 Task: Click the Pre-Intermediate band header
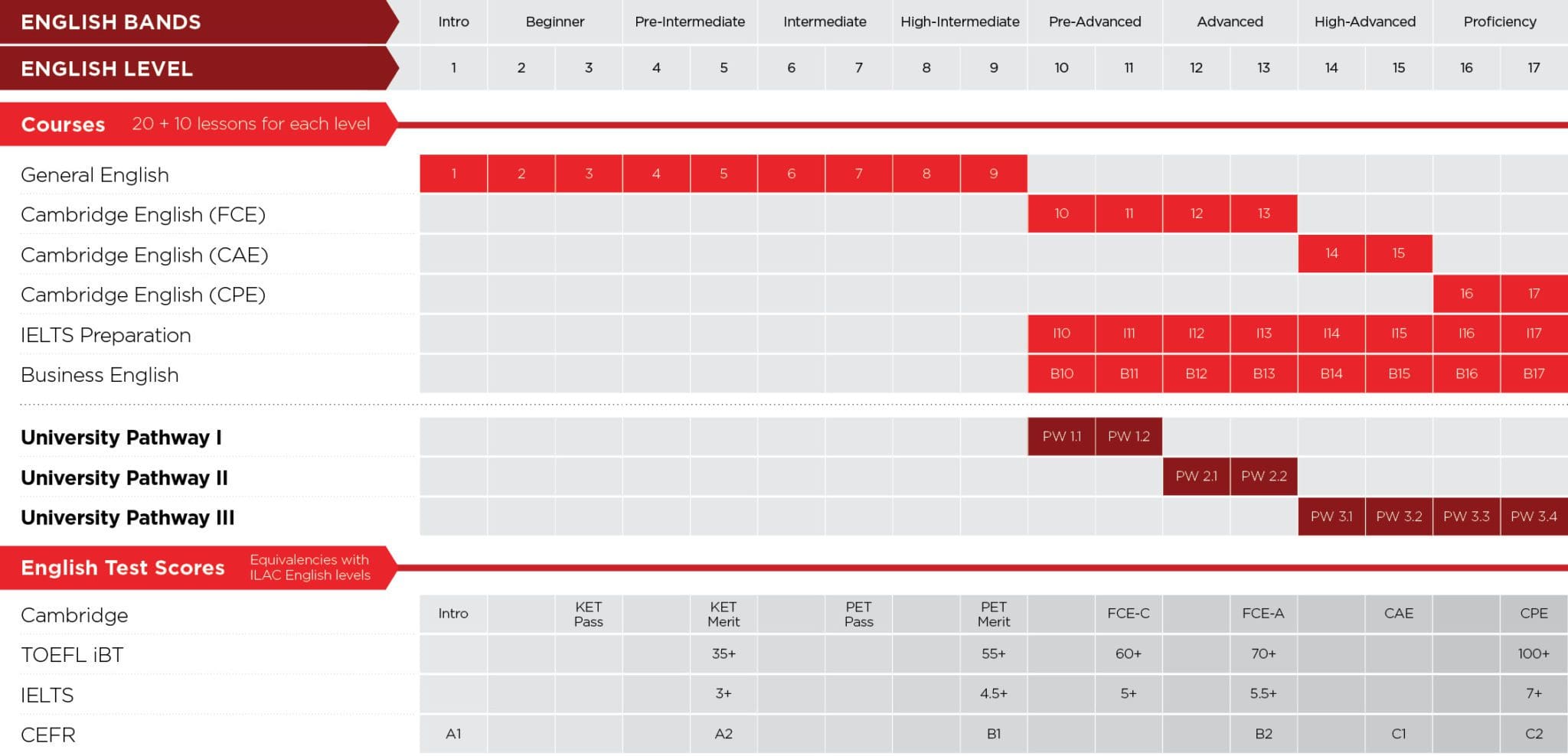(x=690, y=22)
